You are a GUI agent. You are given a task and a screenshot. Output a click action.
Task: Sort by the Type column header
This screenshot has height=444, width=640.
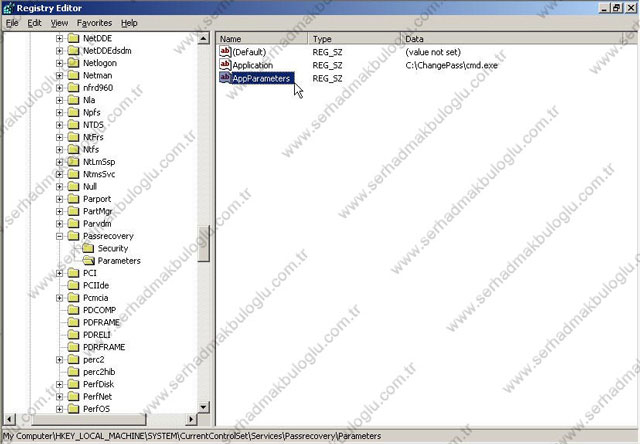(354, 39)
